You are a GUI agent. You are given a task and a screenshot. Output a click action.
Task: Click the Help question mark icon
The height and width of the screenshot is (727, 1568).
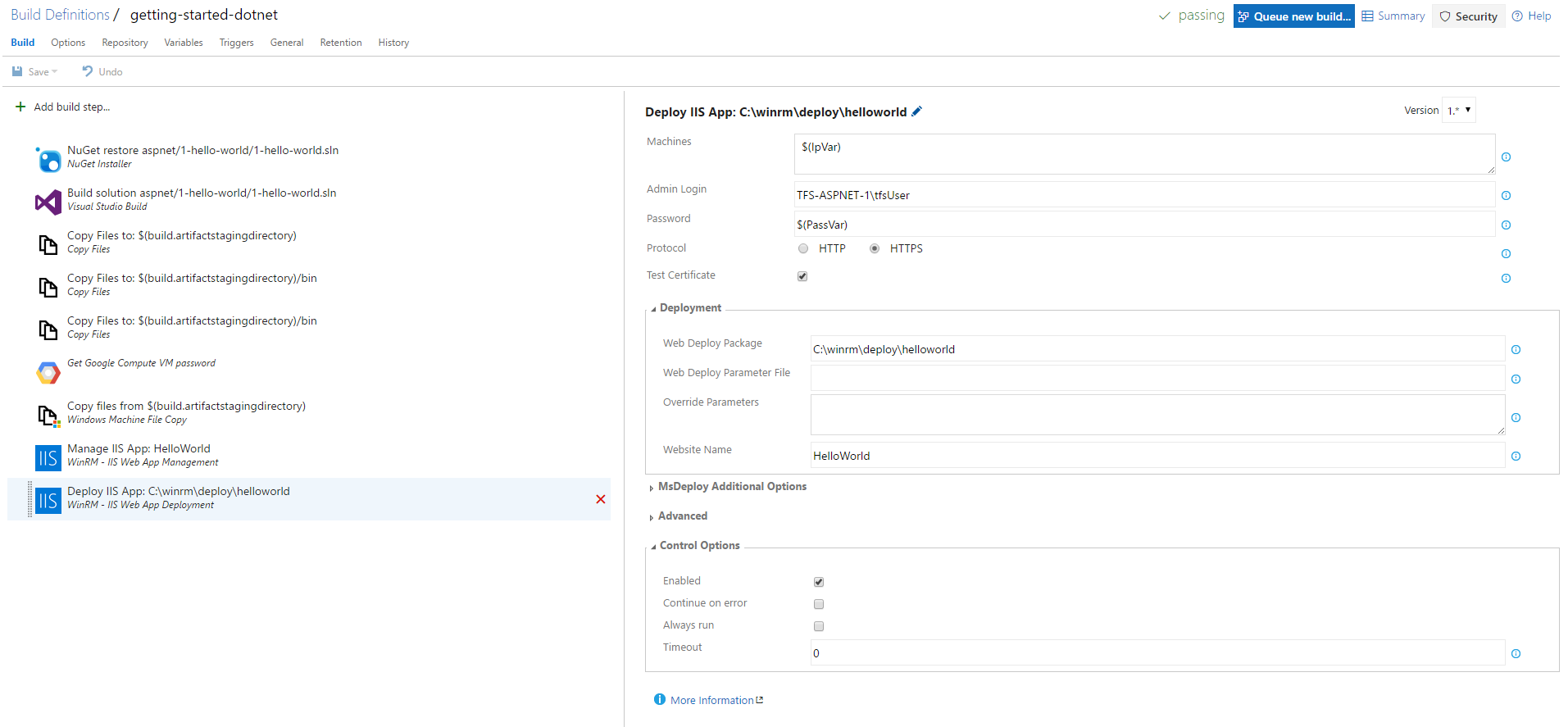pyautogui.click(x=1517, y=16)
